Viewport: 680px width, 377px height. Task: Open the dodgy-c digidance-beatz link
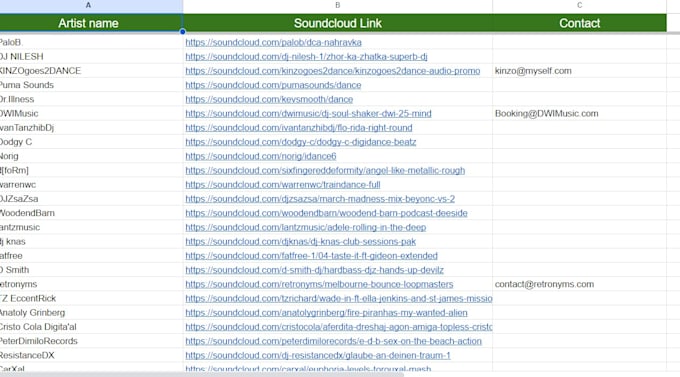[301, 142]
